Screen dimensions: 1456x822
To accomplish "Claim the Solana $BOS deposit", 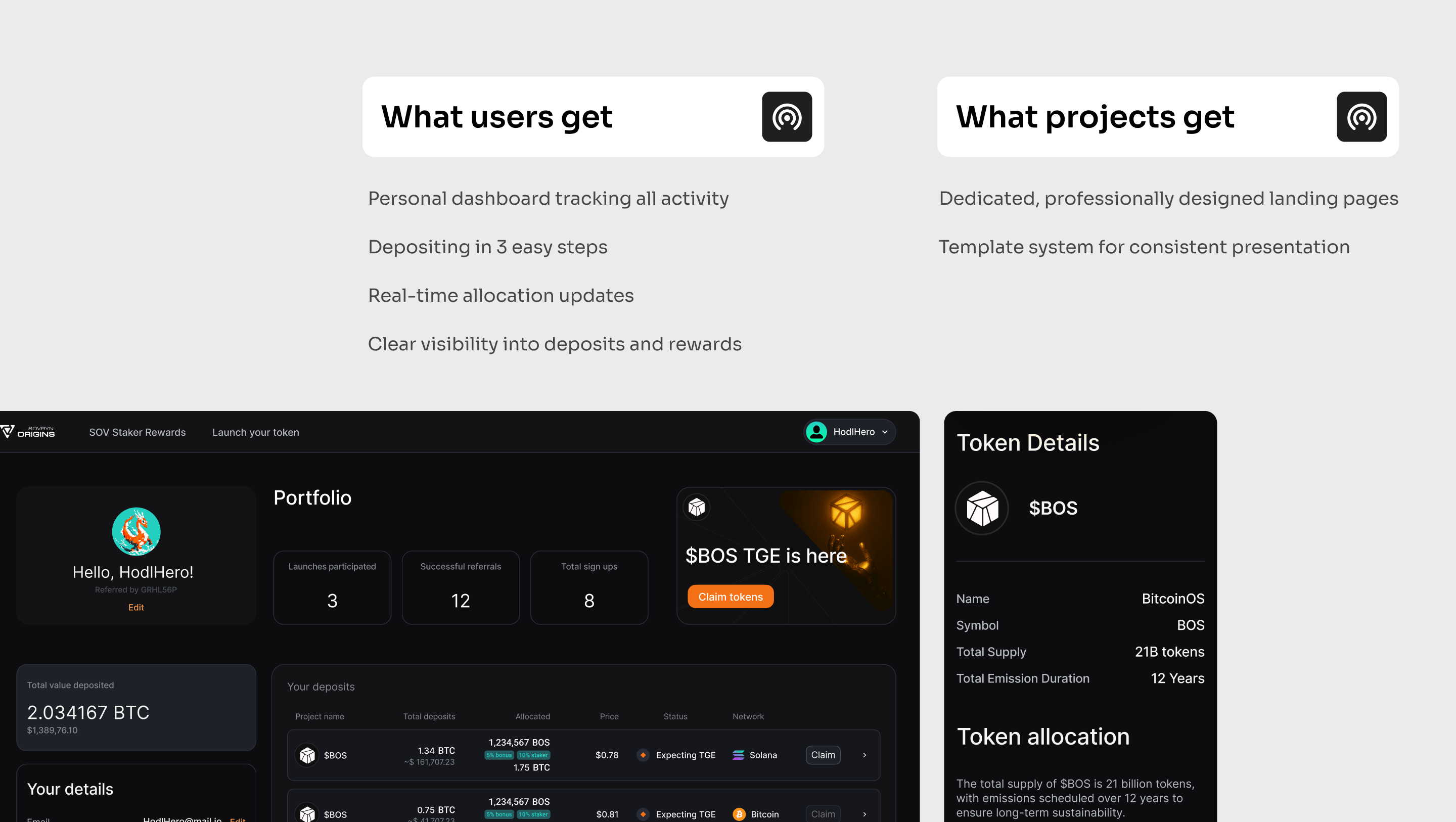I will pos(823,755).
